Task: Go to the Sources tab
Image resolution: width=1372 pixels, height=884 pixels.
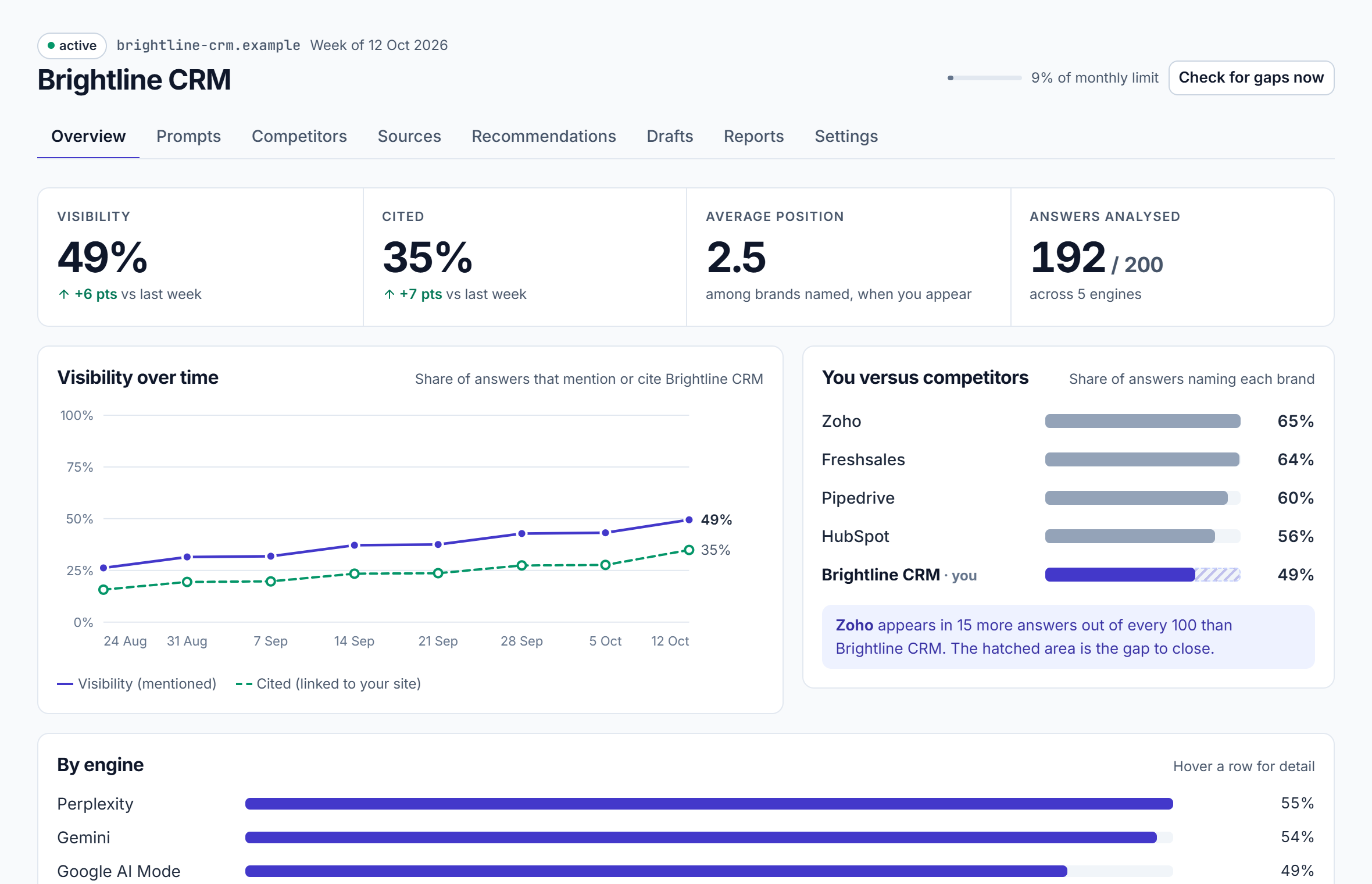Action: (409, 136)
